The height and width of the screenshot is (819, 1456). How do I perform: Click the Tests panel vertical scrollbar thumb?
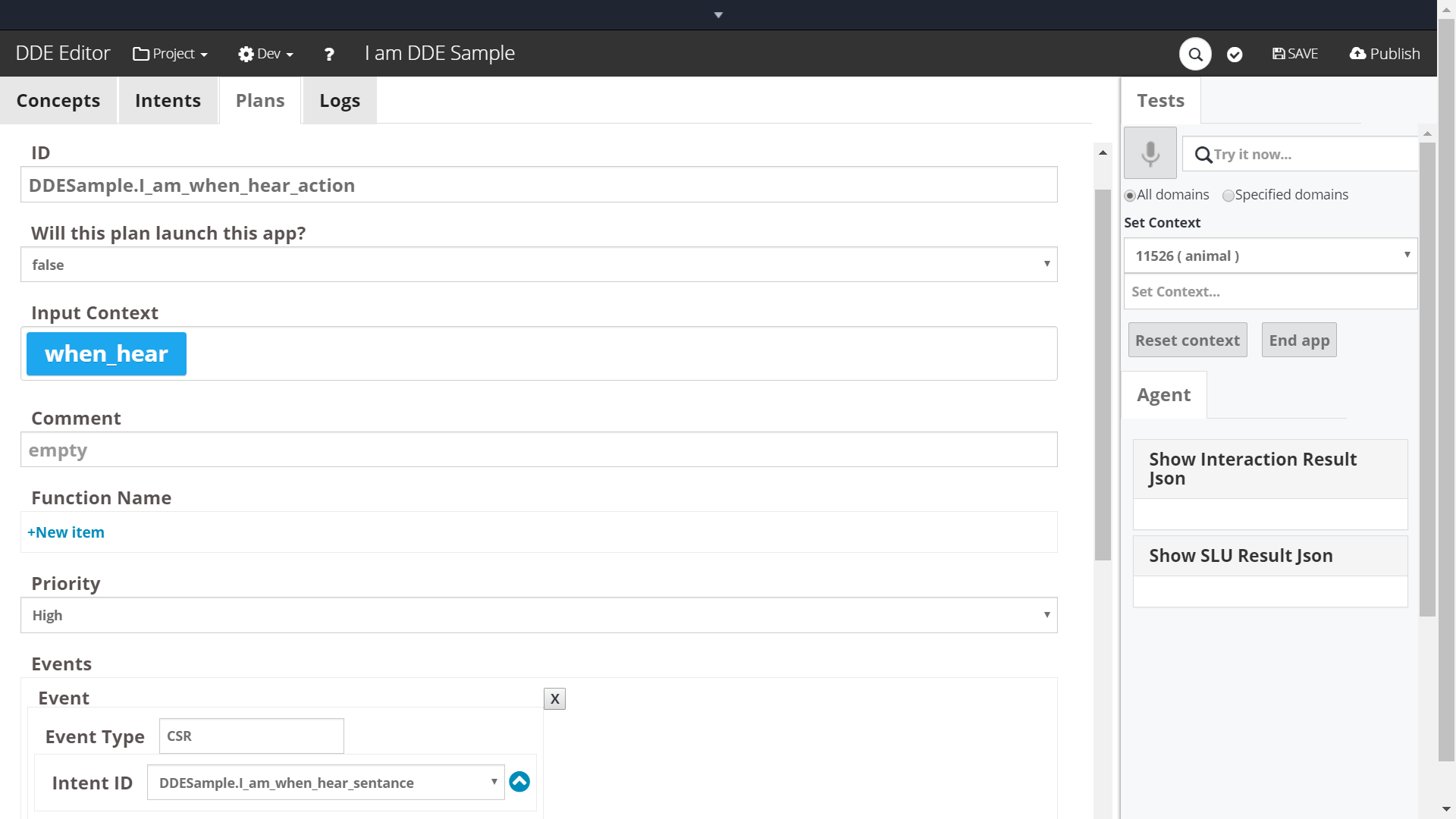tap(1427, 379)
